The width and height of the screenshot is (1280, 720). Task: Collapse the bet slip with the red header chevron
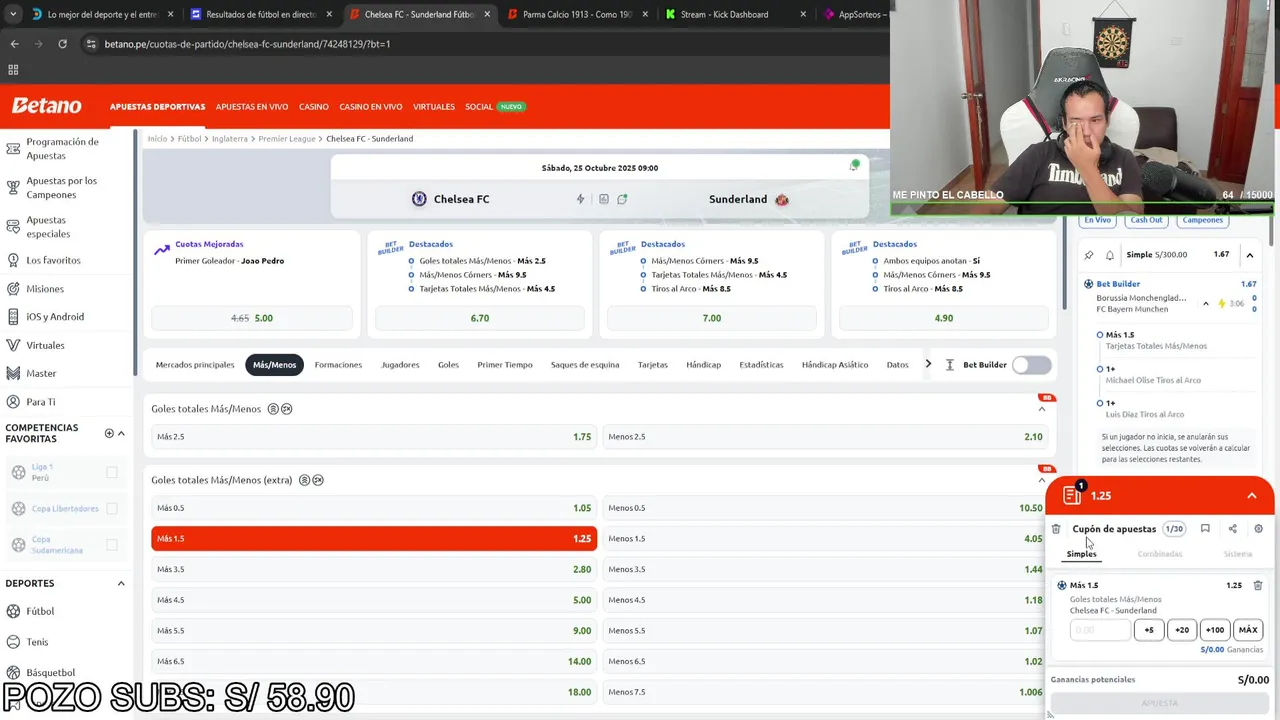click(1251, 496)
